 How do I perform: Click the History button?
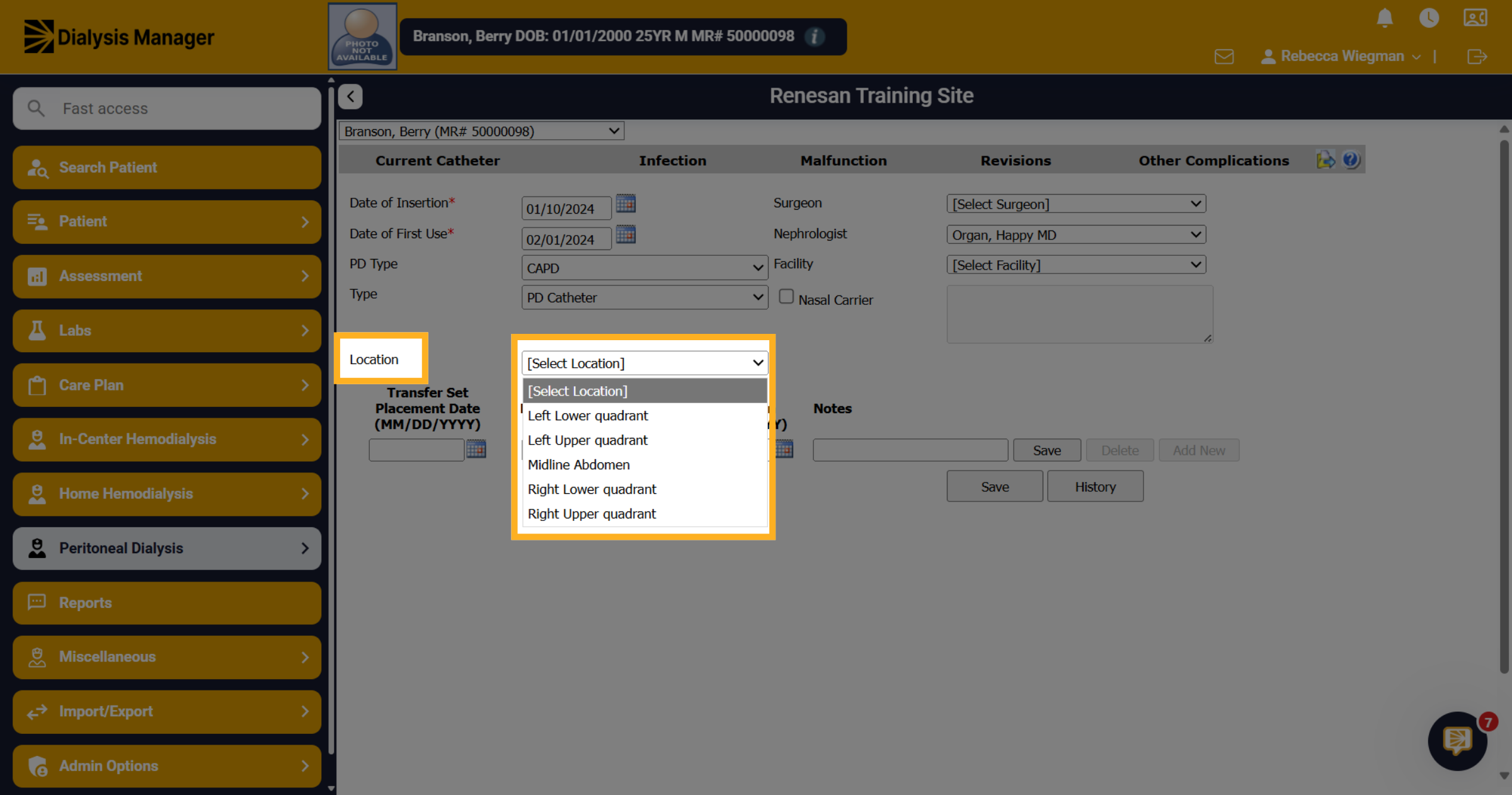point(1095,486)
